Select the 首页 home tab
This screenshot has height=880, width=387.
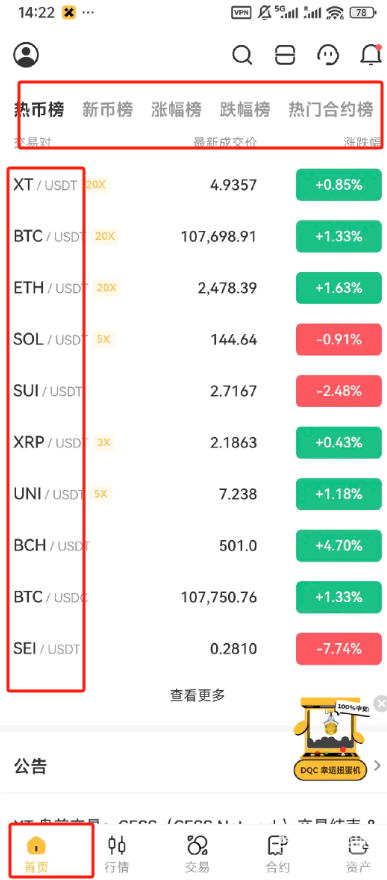click(x=37, y=854)
